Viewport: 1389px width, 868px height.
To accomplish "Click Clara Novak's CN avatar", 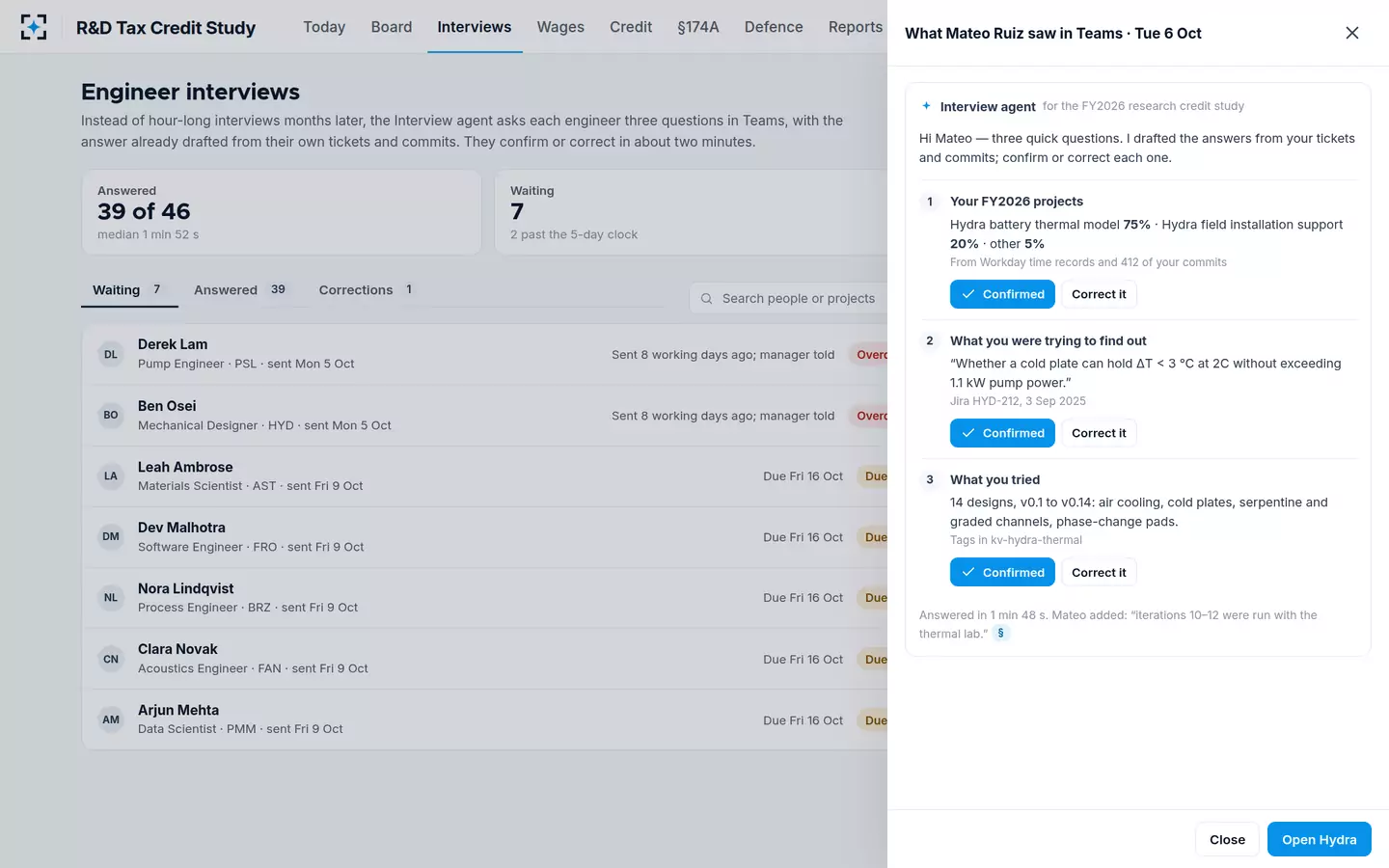I will click(111, 660).
